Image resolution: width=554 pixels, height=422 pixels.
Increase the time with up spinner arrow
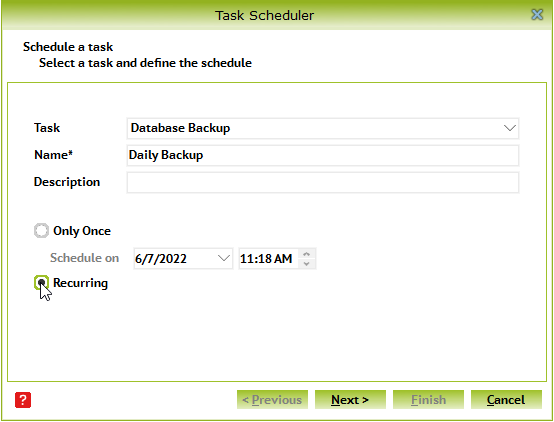coord(307,254)
